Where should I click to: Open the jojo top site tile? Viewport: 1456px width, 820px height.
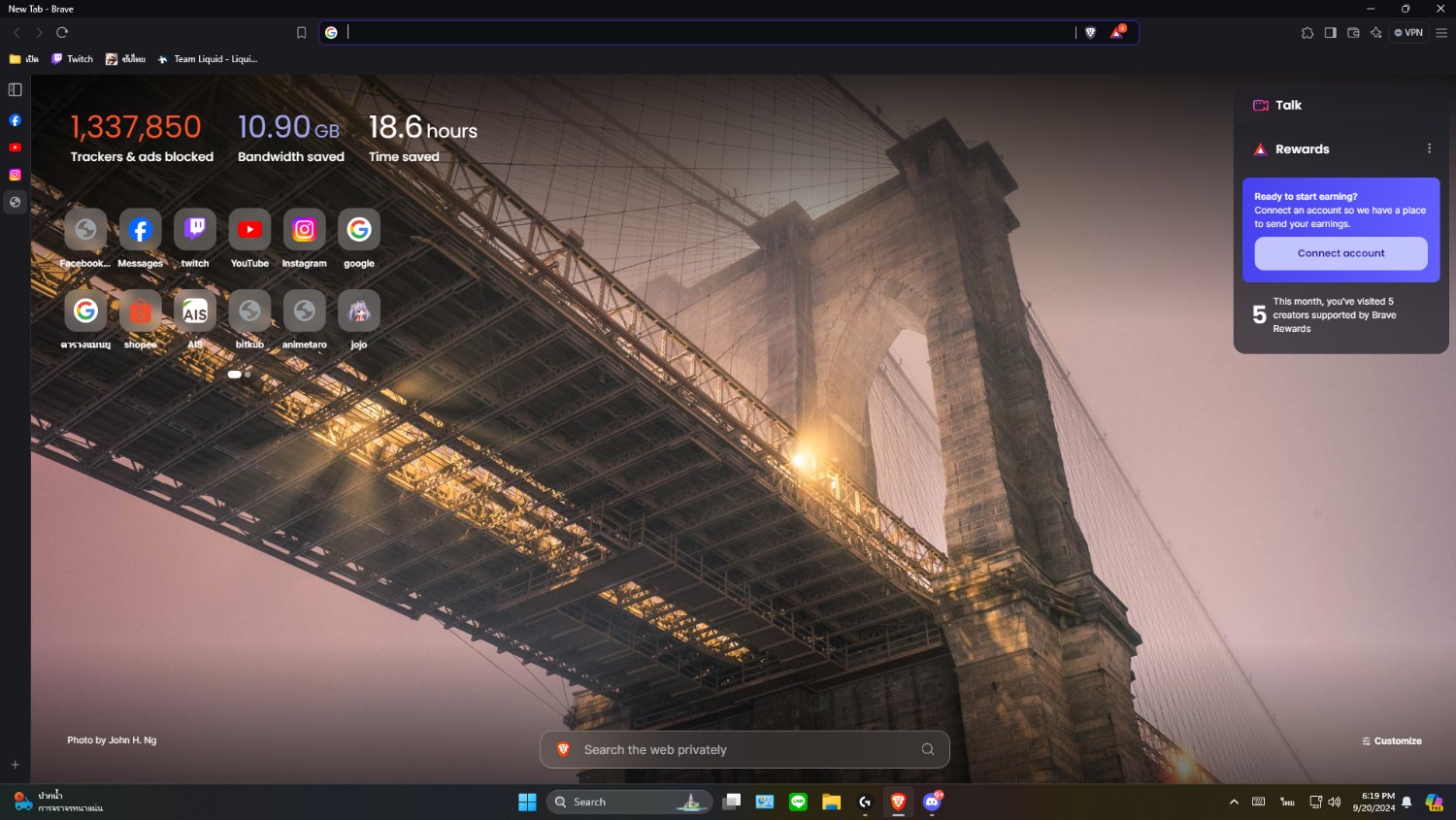(x=359, y=311)
